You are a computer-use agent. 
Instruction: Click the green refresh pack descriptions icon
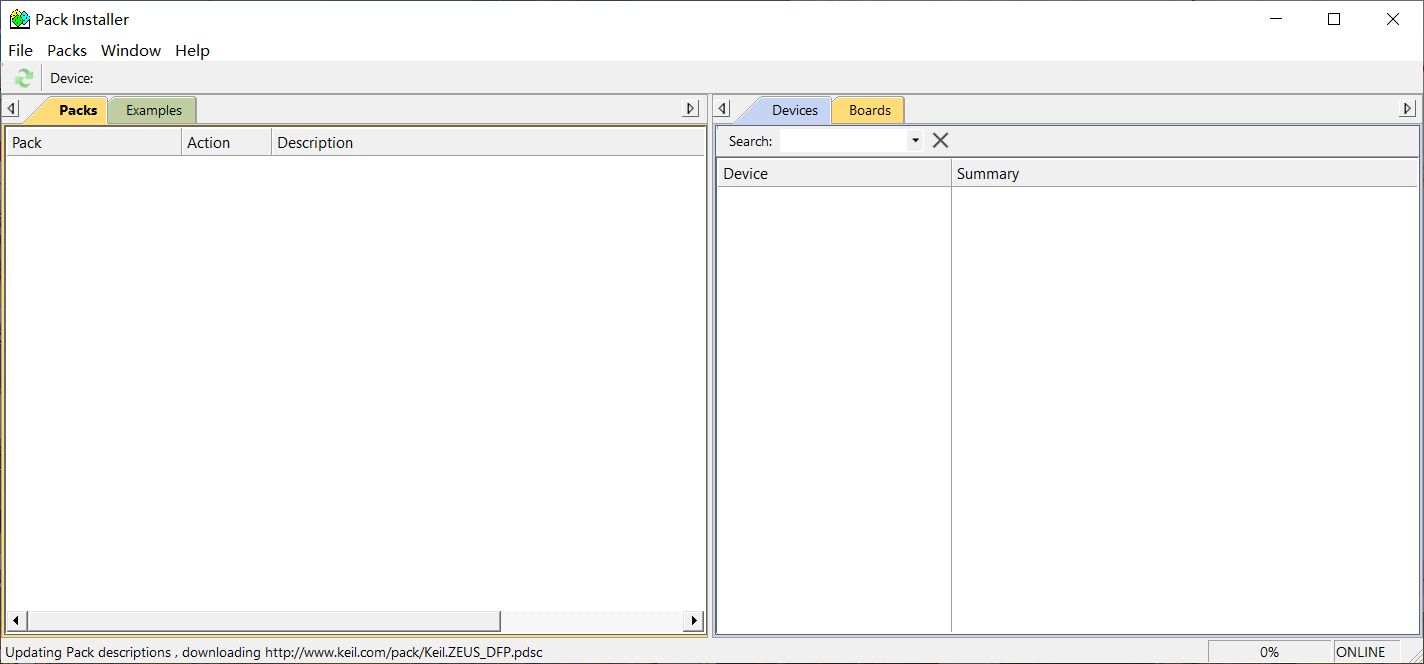24,78
